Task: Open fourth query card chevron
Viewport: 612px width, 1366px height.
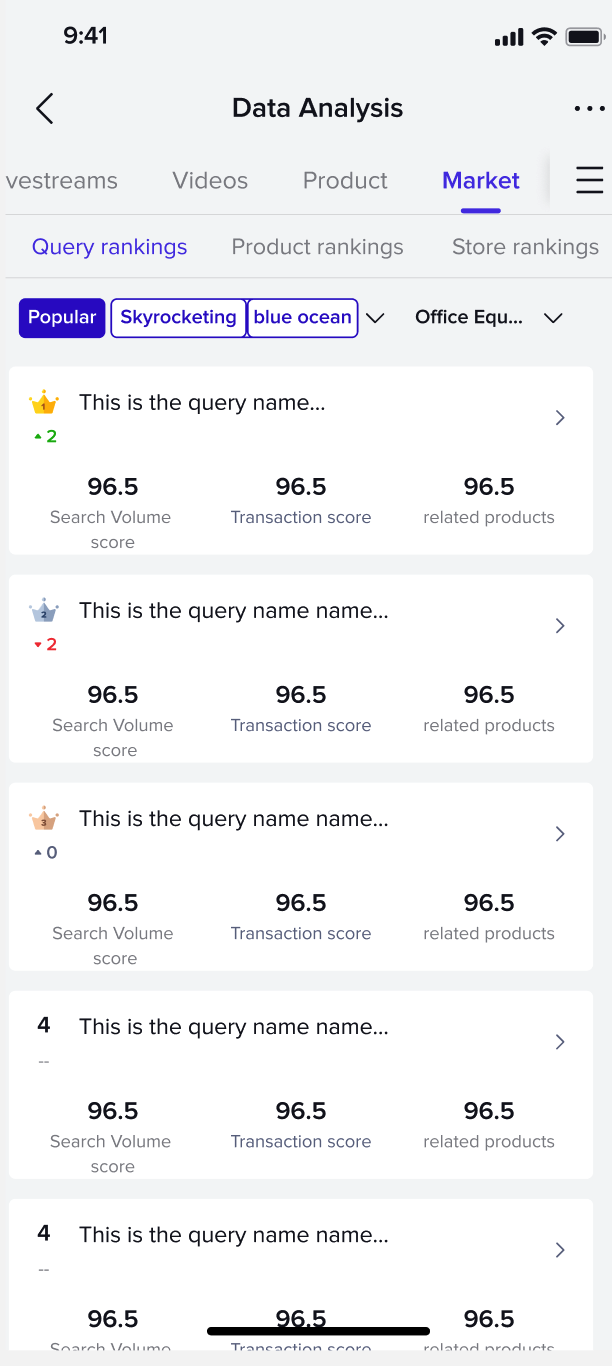Action: pos(560,1042)
